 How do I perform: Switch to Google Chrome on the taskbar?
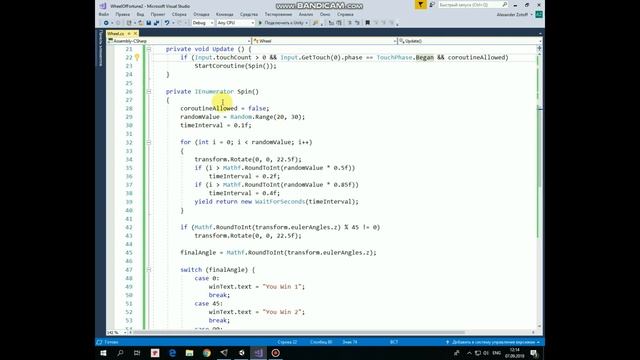[207, 353]
